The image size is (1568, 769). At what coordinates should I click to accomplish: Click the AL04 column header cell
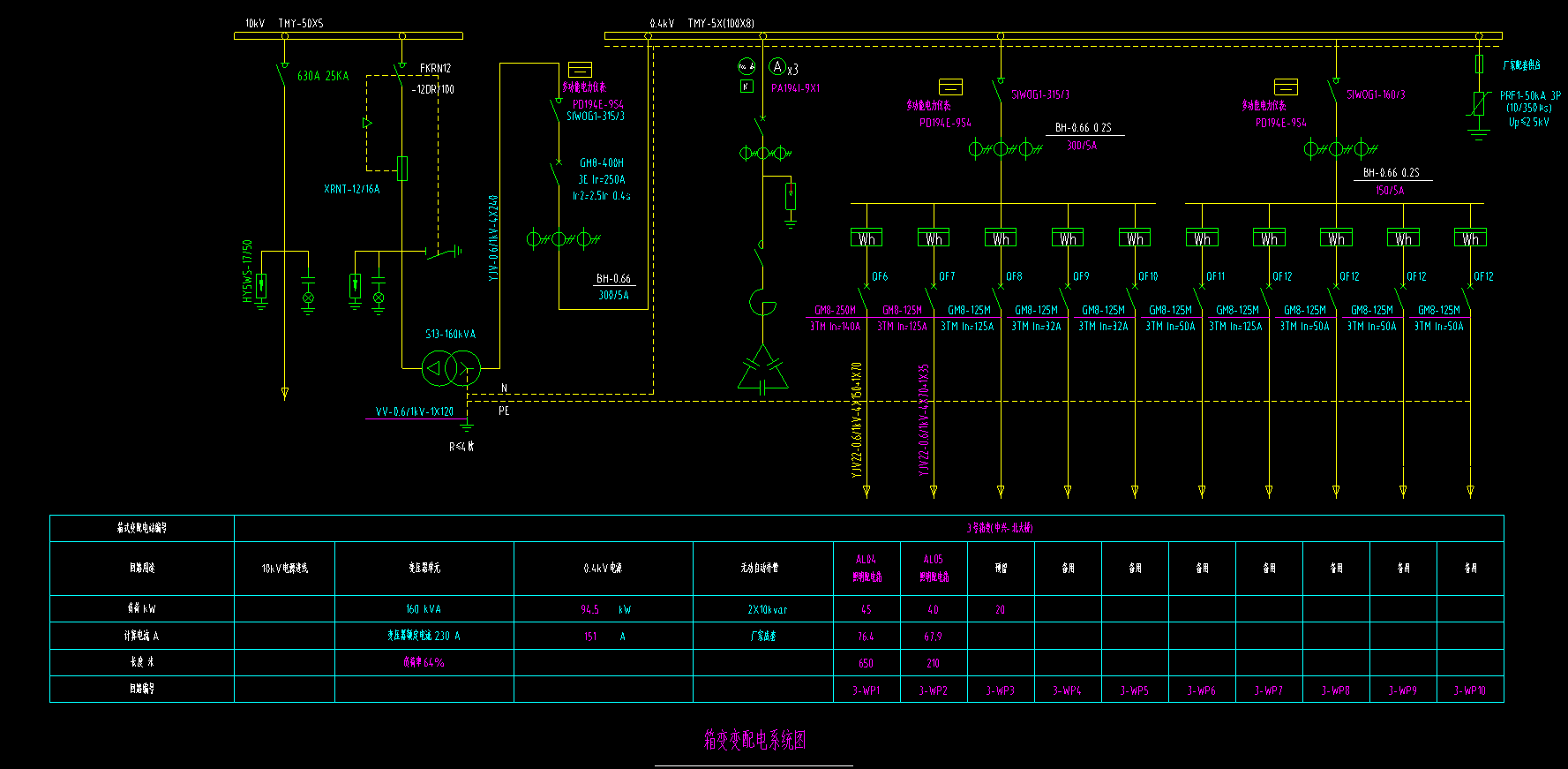coord(866,568)
